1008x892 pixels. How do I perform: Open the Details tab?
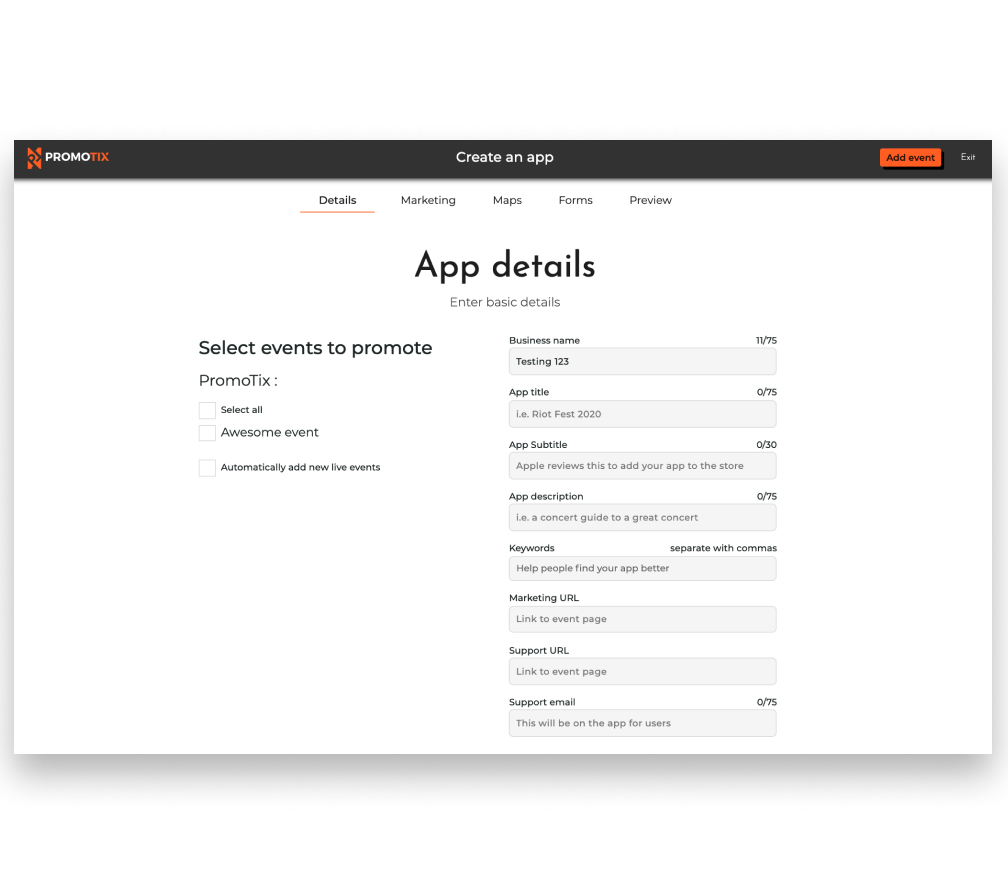coord(338,200)
